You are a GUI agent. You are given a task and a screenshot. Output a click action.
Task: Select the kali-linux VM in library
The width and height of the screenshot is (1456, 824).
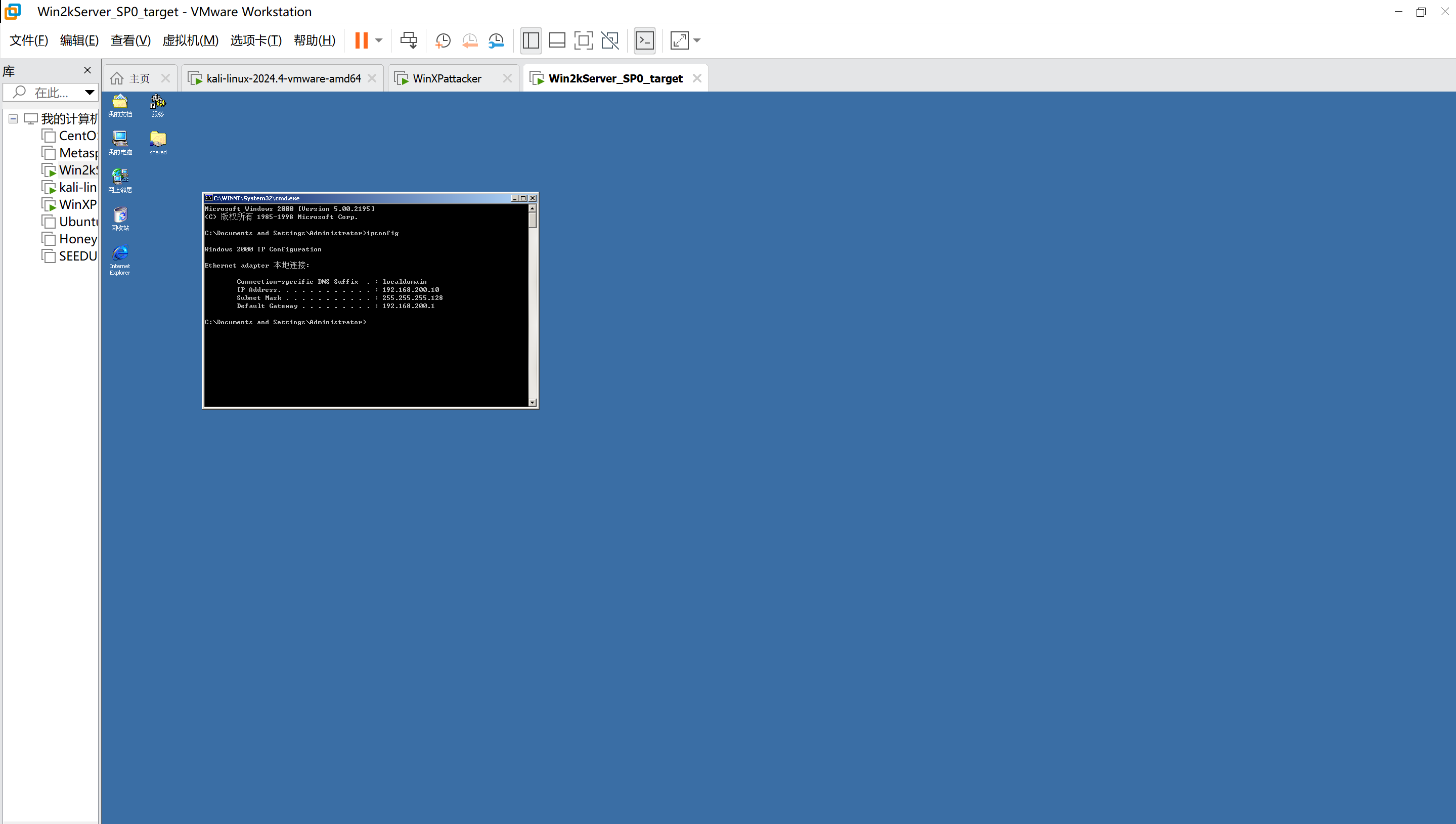77,187
